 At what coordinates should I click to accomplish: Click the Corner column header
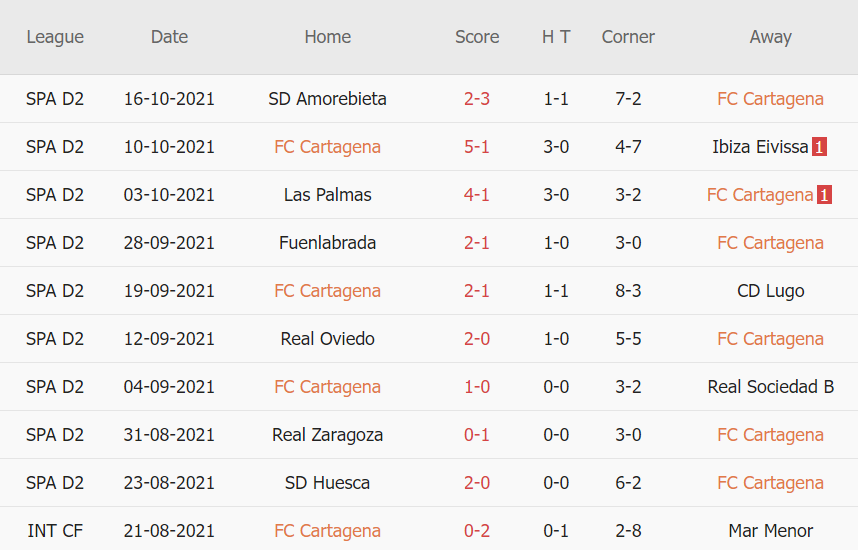[628, 37]
